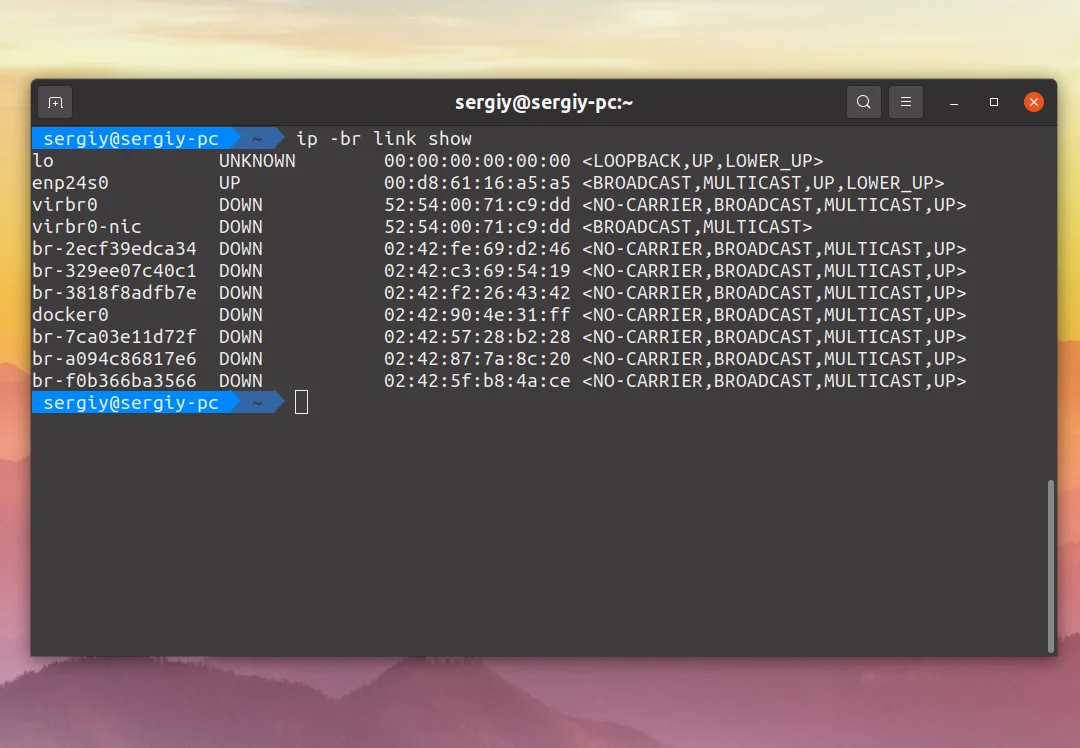
Task: Click interface 'br-7ca03e11d72f'
Action: [x=114, y=337]
